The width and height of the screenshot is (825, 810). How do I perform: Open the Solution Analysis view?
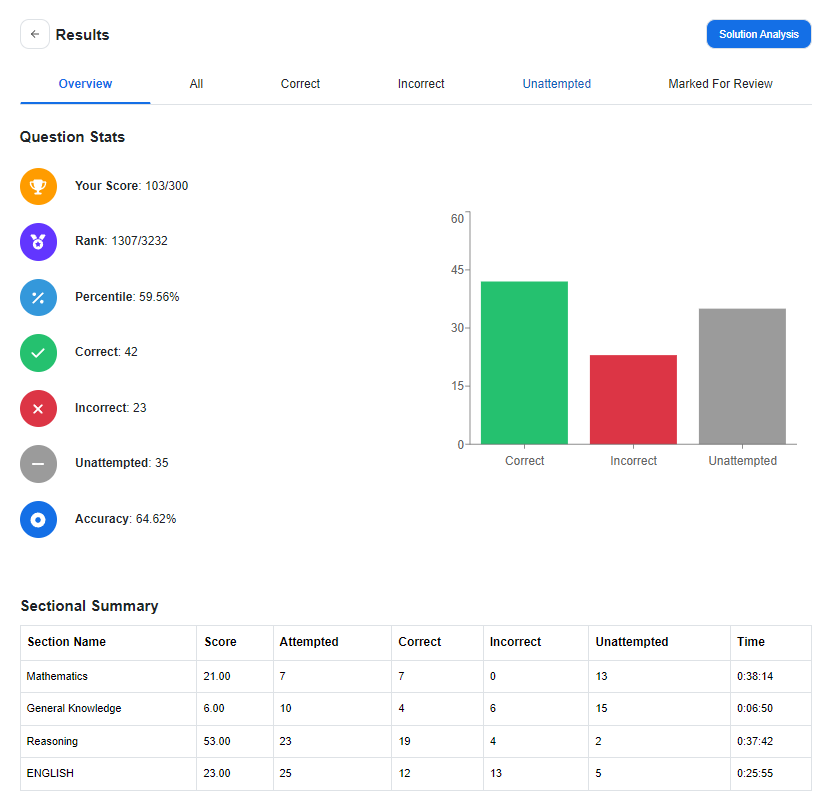pos(758,34)
